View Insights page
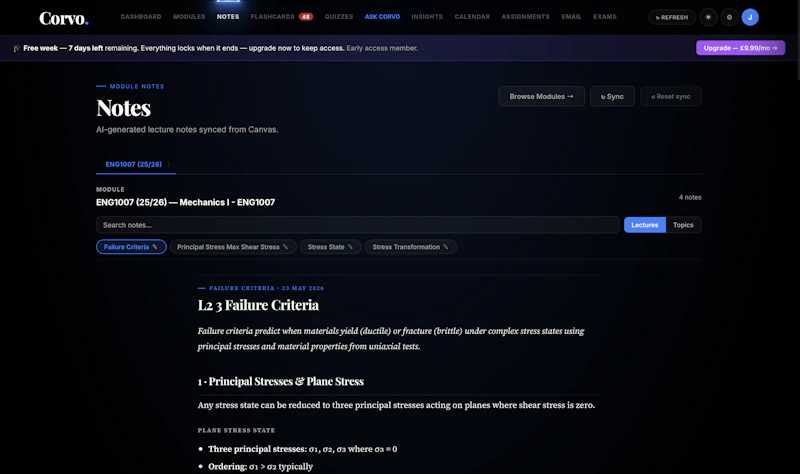Viewport: 800px width, 474px height. point(427,17)
